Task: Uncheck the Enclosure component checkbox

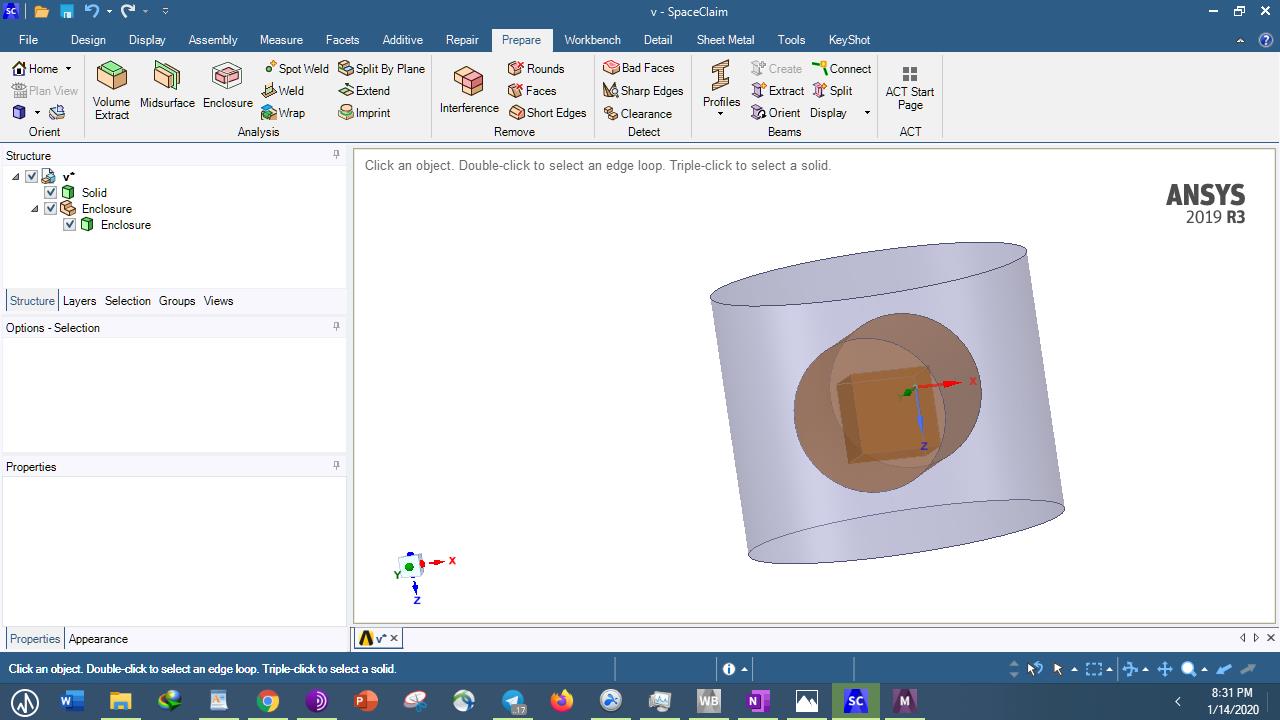Action: tap(51, 209)
